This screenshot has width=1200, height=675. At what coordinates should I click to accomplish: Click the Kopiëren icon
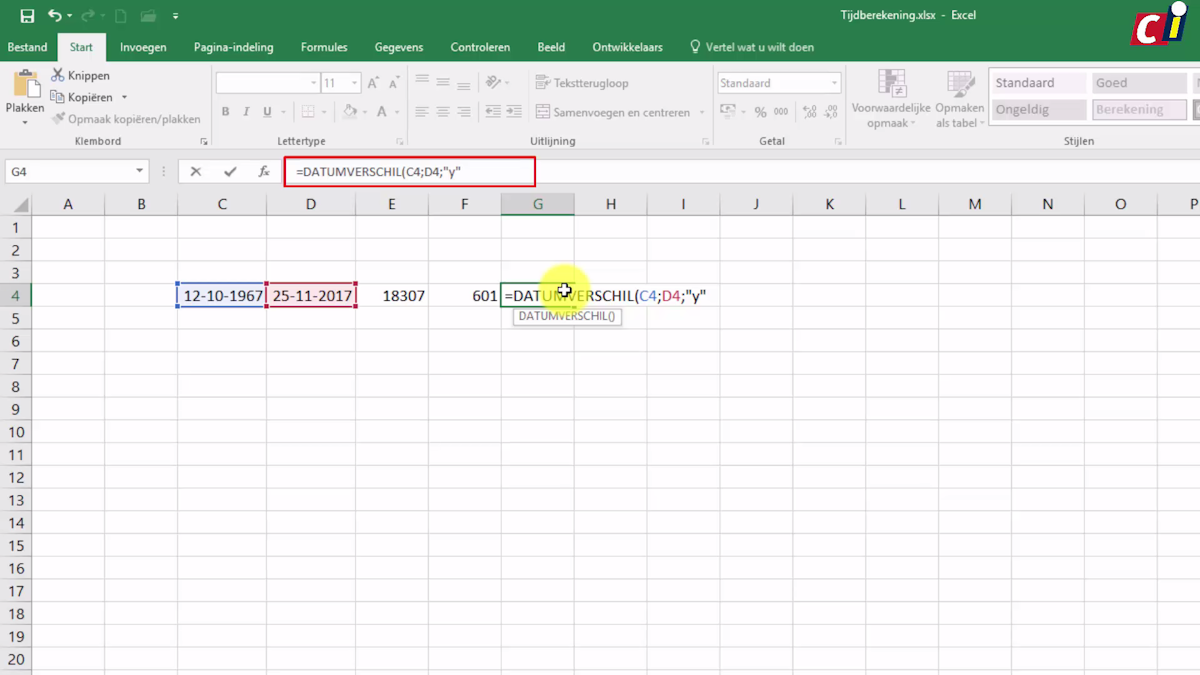(x=57, y=96)
